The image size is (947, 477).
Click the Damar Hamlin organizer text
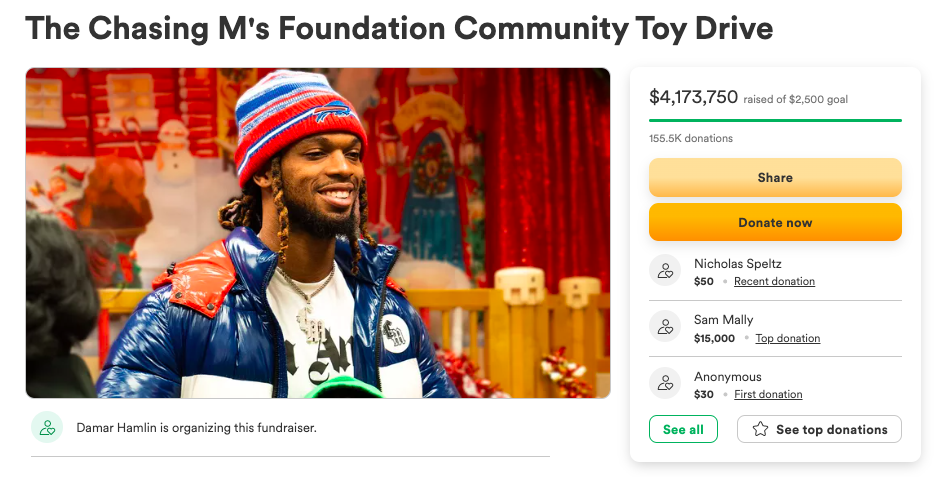coord(196,428)
